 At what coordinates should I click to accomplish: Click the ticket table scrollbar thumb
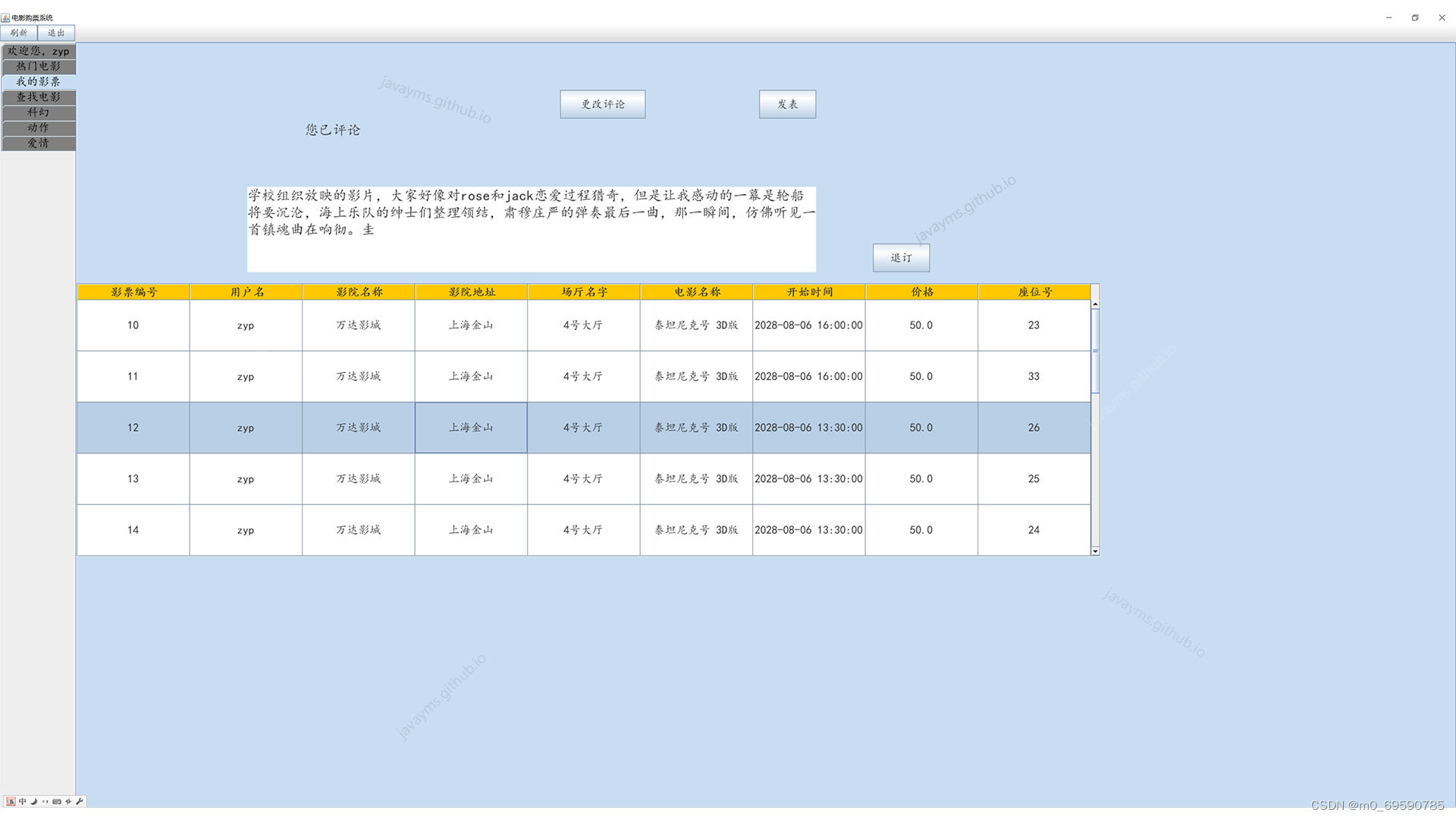coord(1095,350)
